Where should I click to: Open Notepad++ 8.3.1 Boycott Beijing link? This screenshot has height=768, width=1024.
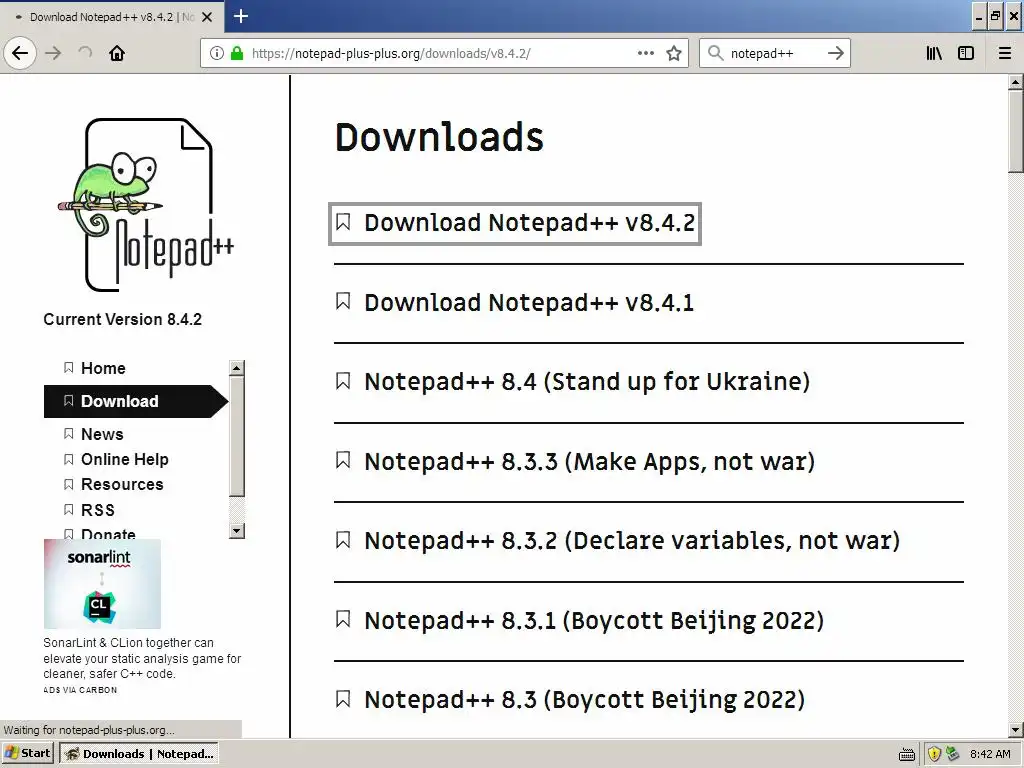tap(594, 620)
